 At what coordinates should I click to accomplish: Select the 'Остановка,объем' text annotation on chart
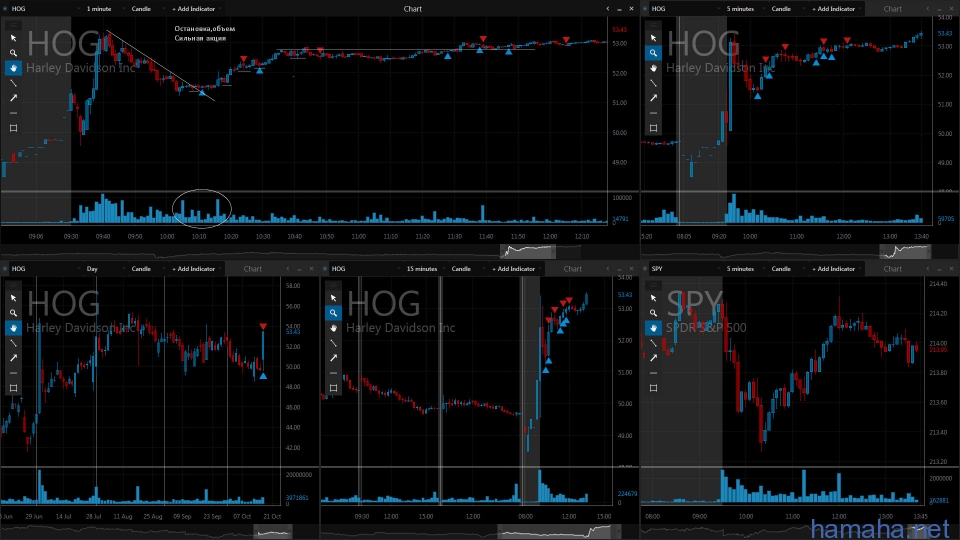pyautogui.click(x=204, y=29)
